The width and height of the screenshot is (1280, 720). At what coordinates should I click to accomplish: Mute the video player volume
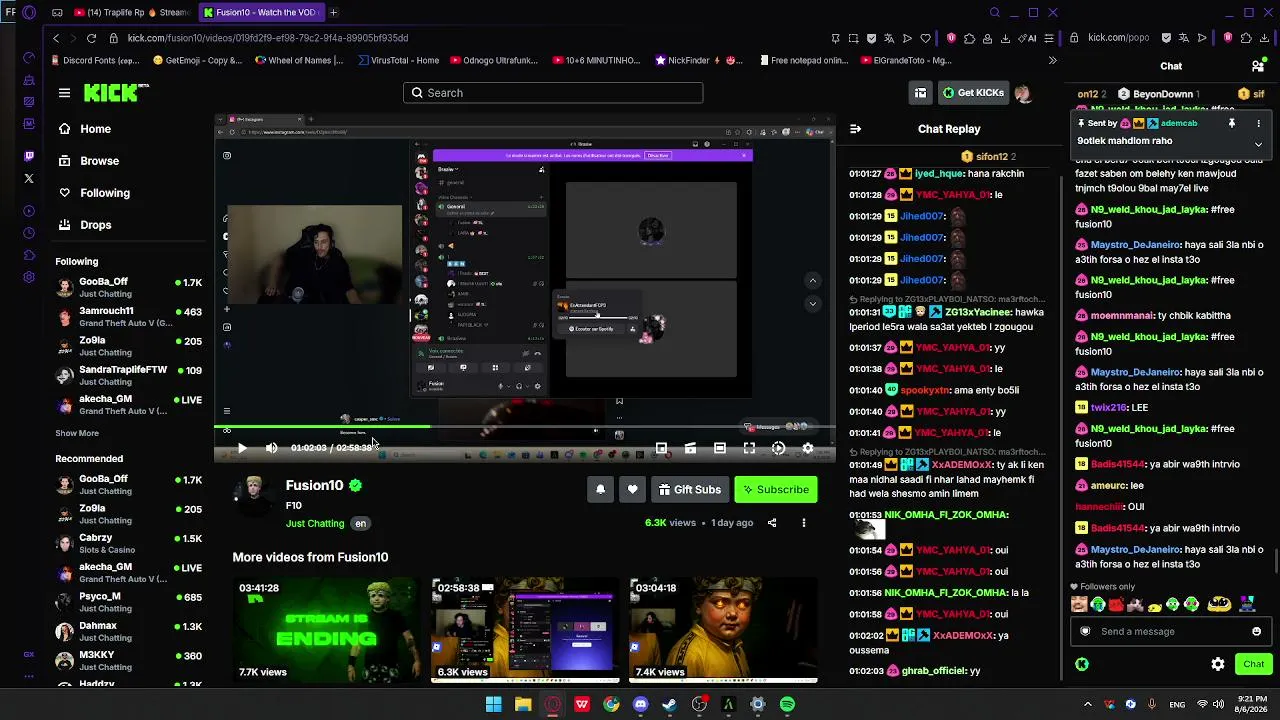coord(271,448)
